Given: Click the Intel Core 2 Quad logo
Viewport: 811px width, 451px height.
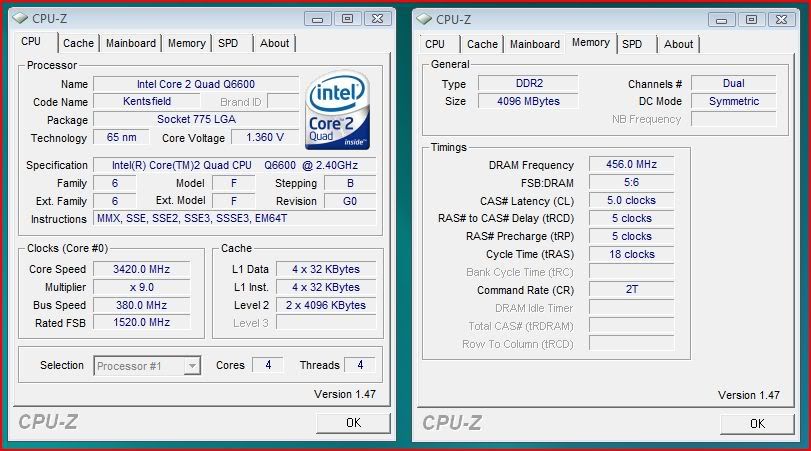Looking at the screenshot, I should click(x=337, y=111).
